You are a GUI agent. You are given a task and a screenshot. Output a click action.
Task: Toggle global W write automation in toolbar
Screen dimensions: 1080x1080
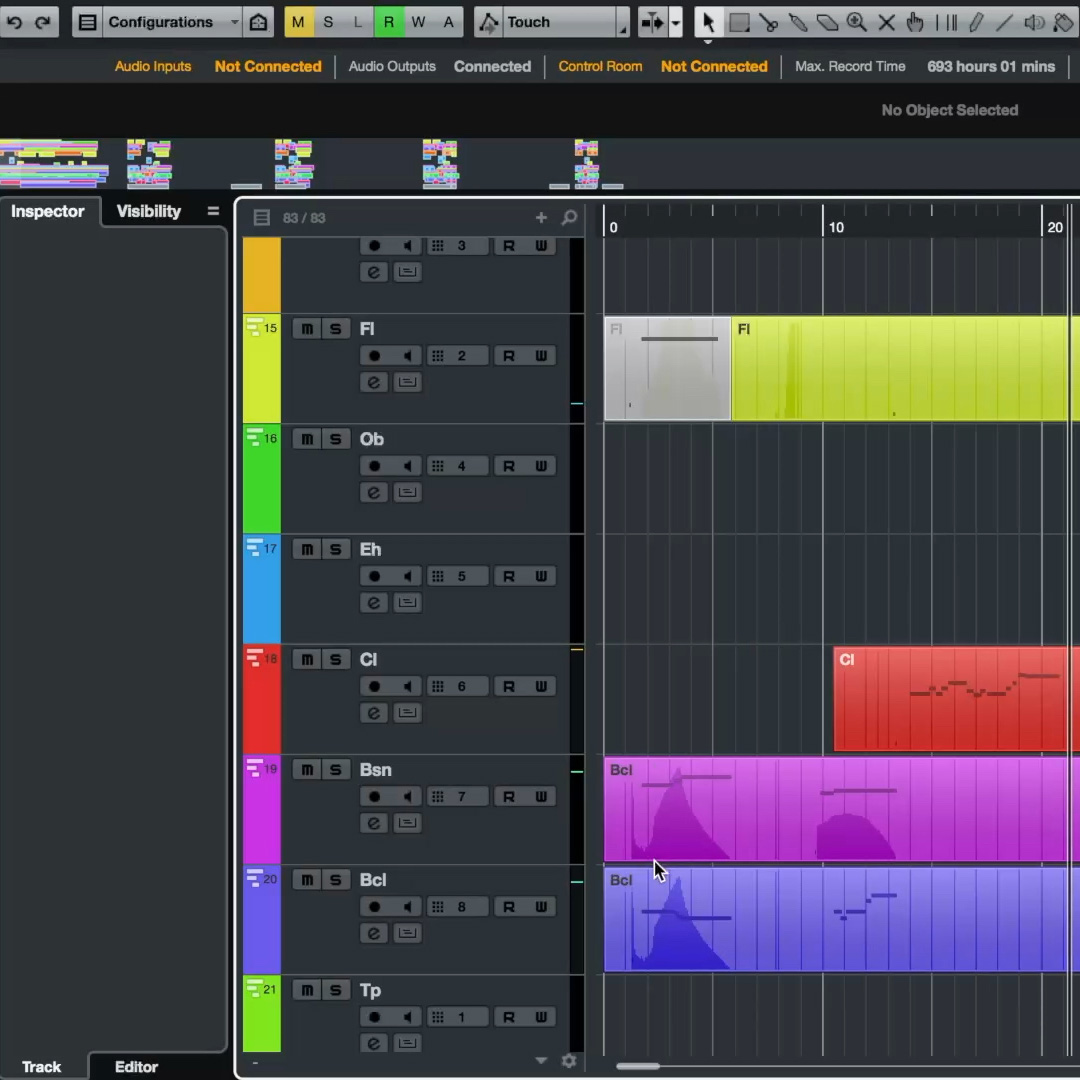point(418,22)
